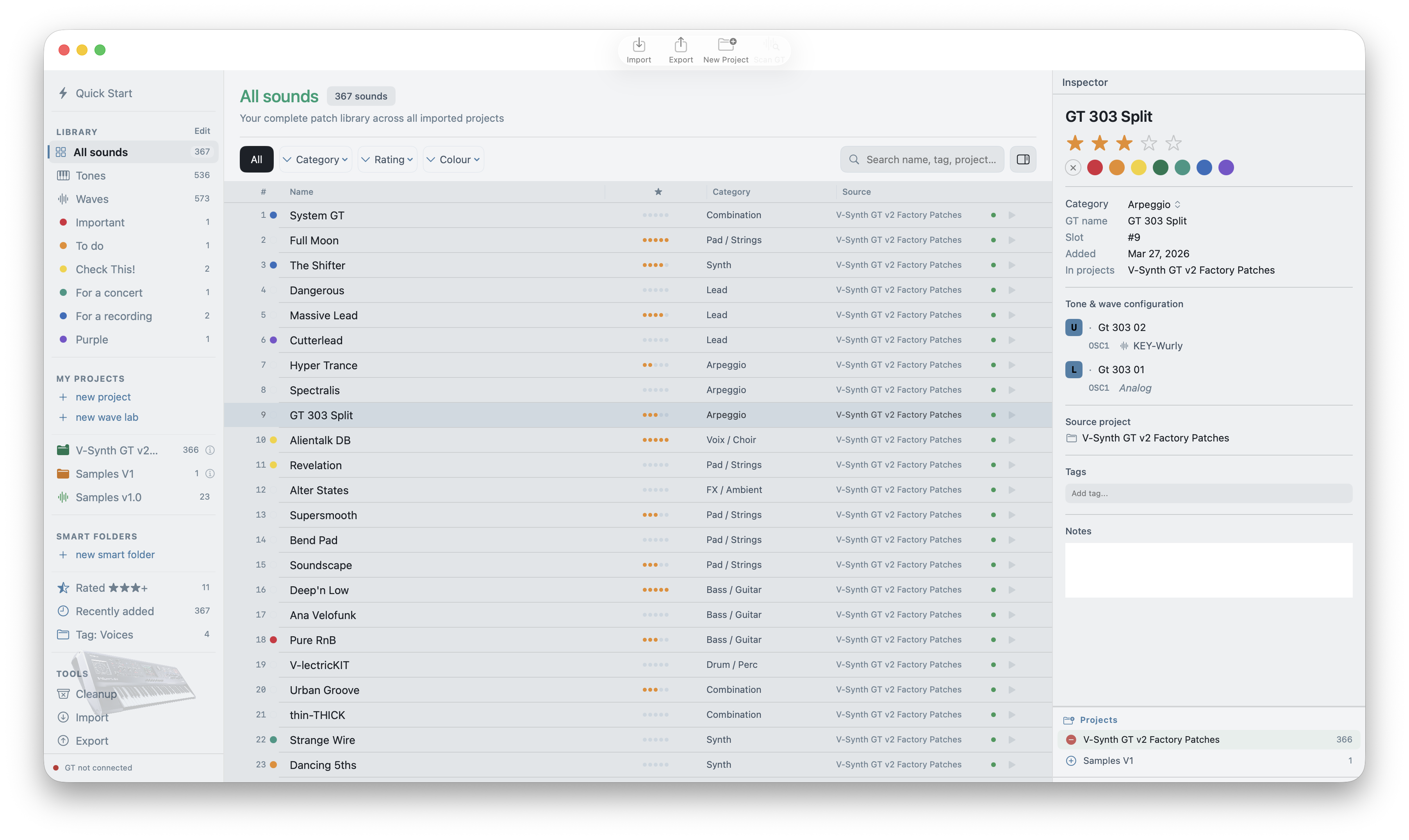This screenshot has height=840, width=1409.
Task: Open For a concert group
Action: [x=134, y=293]
